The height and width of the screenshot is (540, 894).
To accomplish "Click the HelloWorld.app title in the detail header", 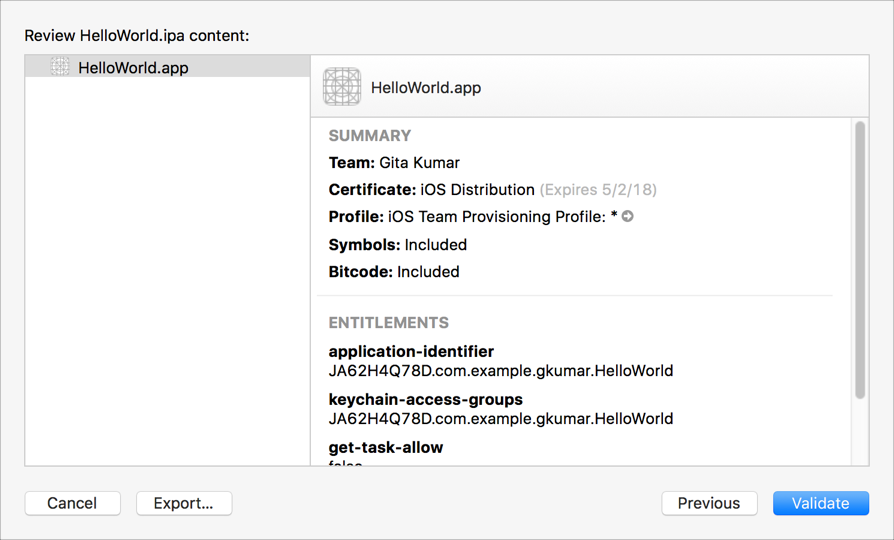I will pos(426,88).
